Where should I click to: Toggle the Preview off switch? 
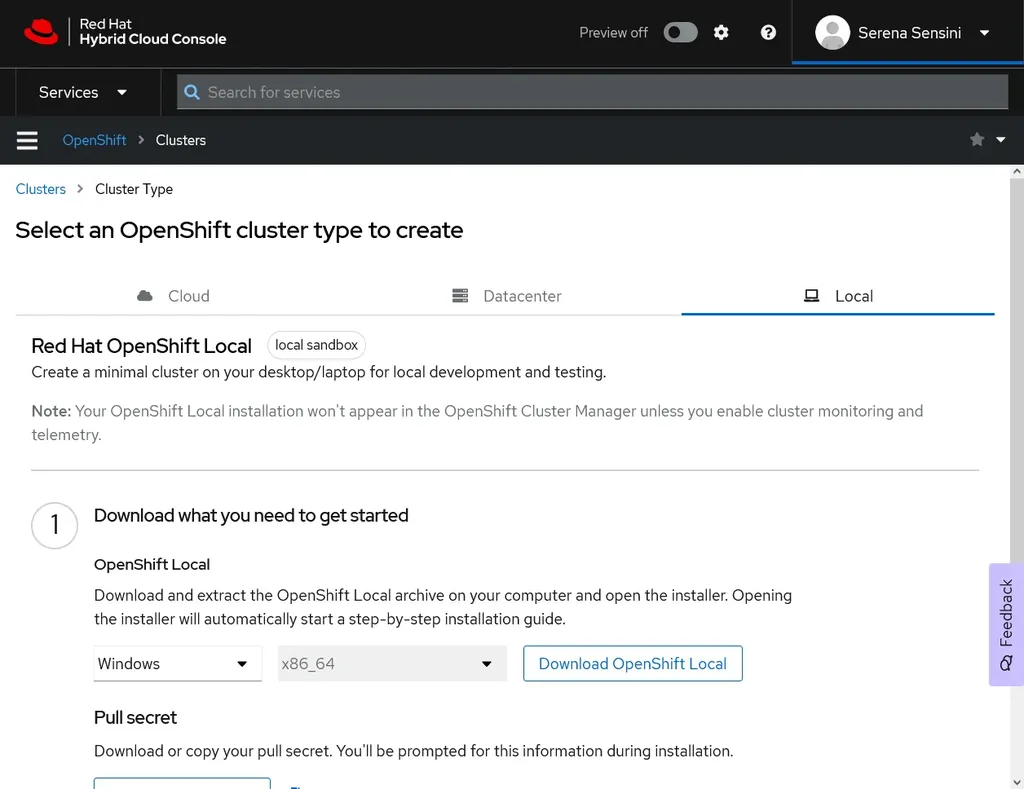[680, 33]
